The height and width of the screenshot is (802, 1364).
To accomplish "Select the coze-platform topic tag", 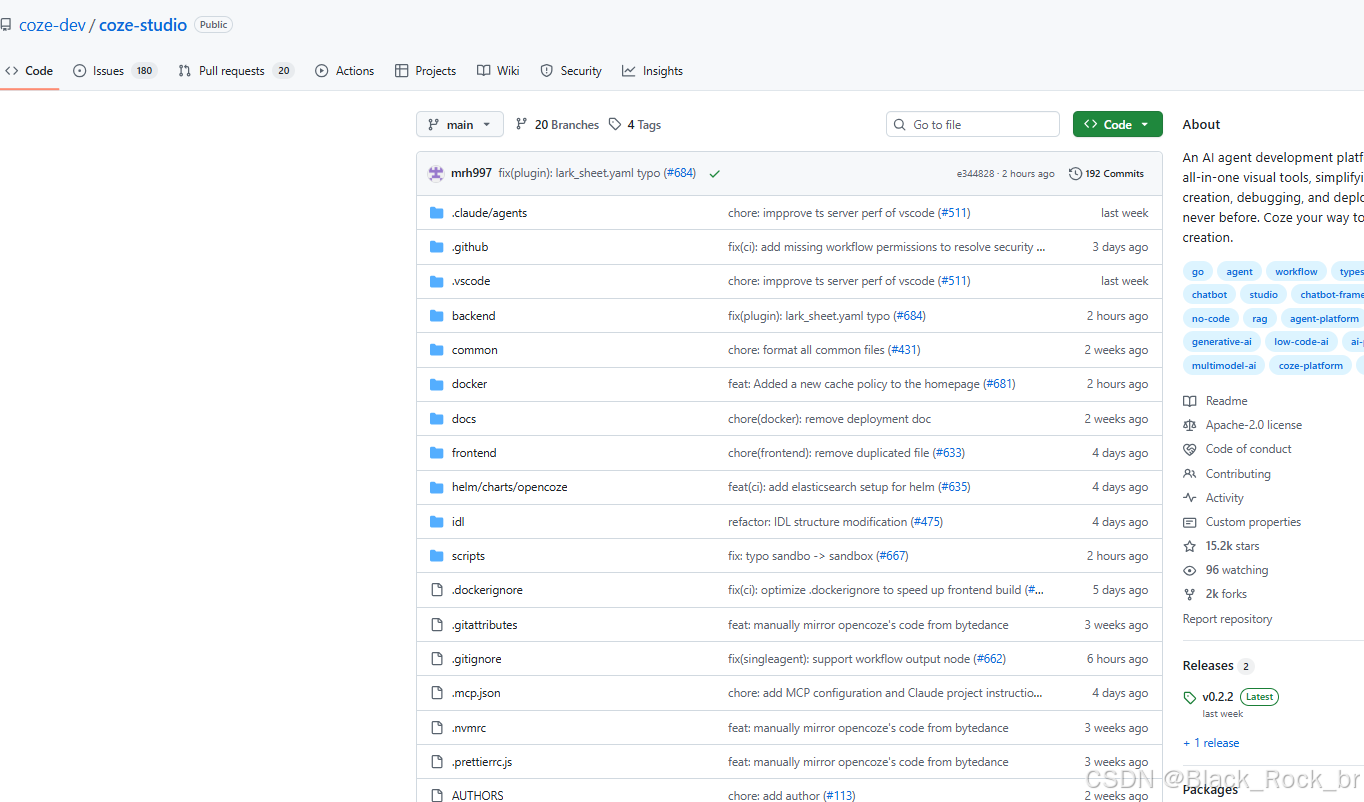I will click(x=1310, y=366).
